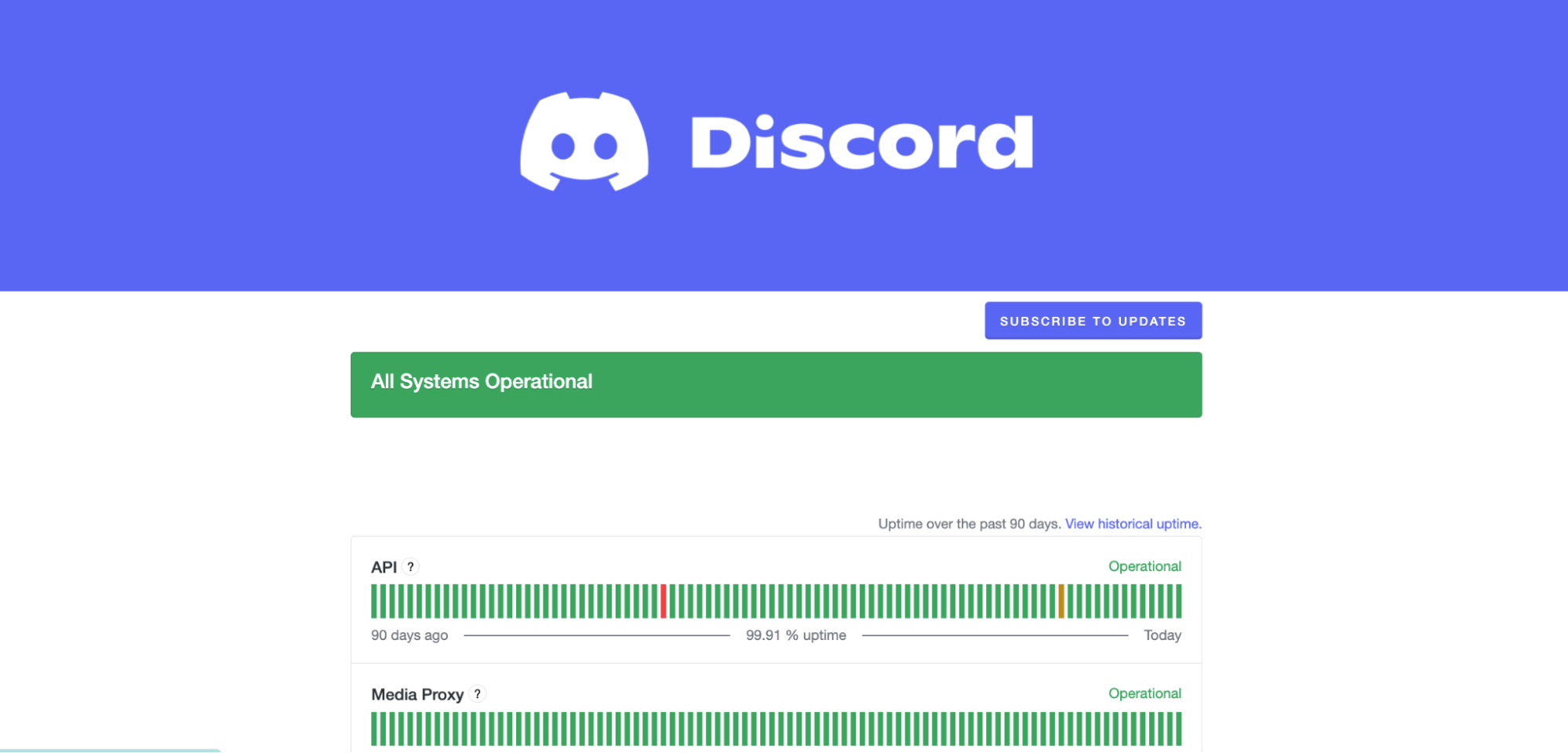Viewport: 1568px width, 753px height.
Task: Click the 90 days ago label
Action: (x=409, y=635)
